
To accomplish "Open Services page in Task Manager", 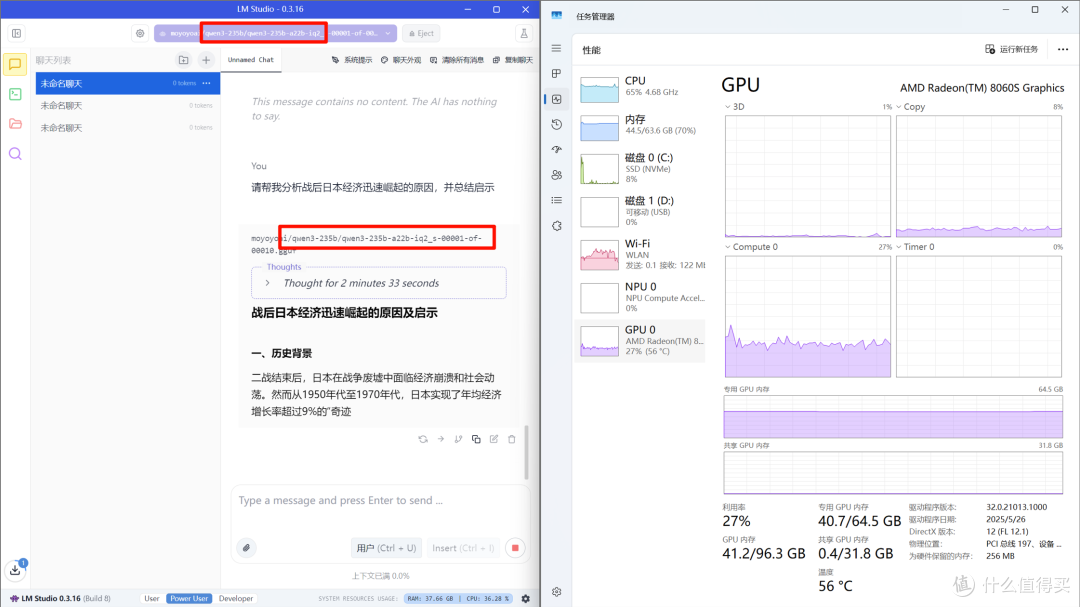I will pyautogui.click(x=557, y=226).
